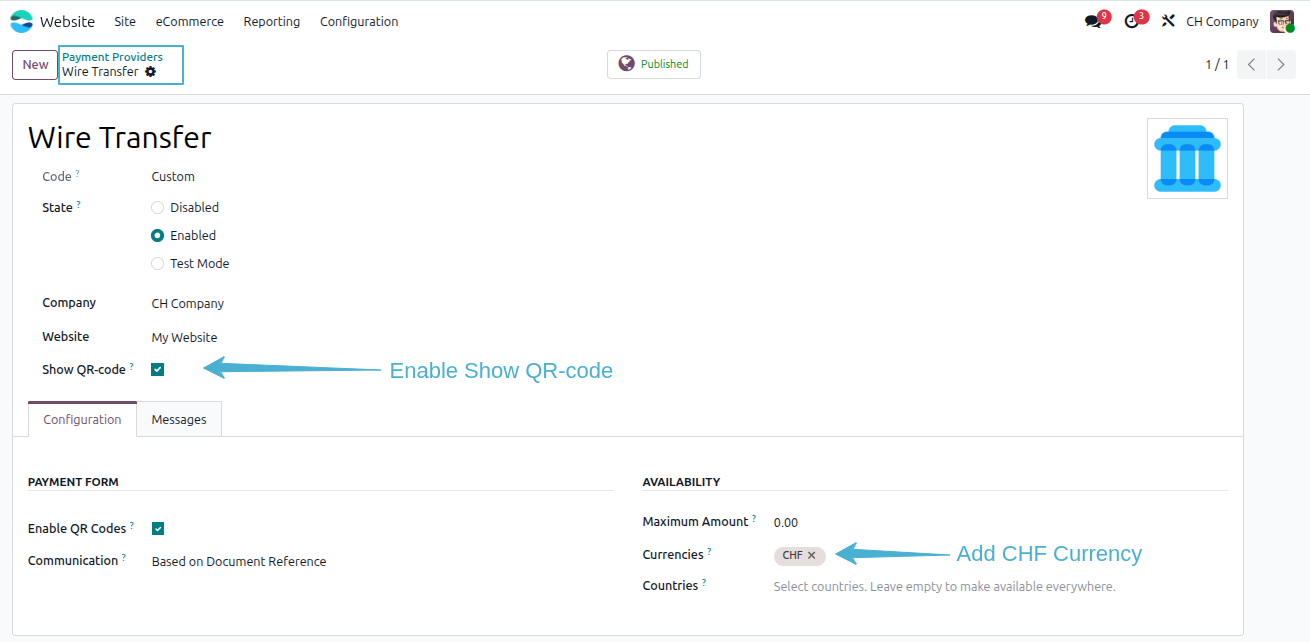
Task: Go to the next record arrow
Action: [x=1281, y=64]
